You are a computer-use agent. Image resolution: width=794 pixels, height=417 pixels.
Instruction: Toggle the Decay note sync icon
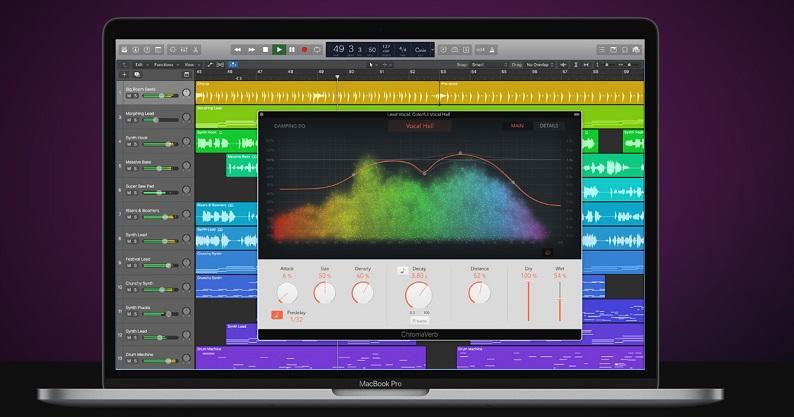402,271
